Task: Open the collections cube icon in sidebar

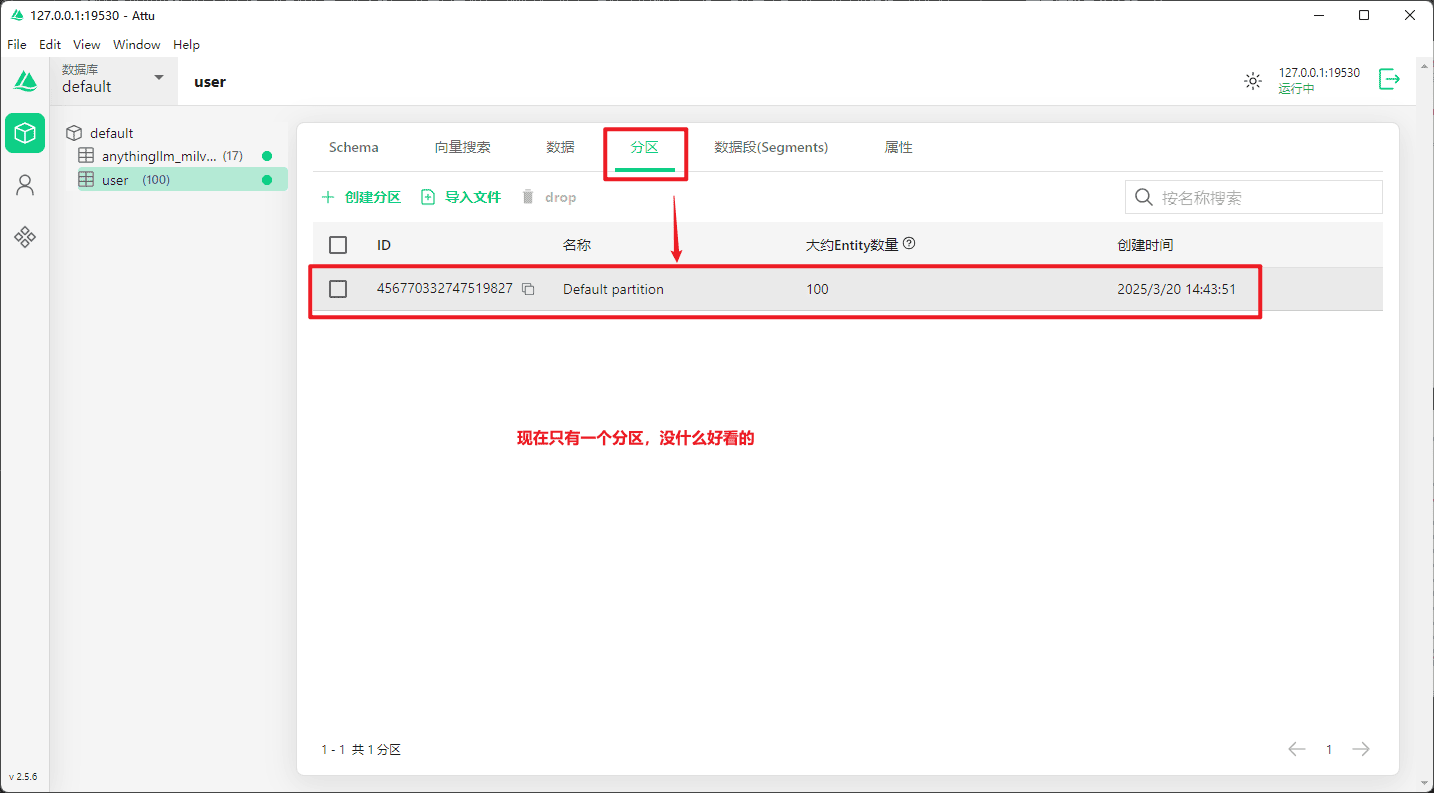Action: [25, 133]
